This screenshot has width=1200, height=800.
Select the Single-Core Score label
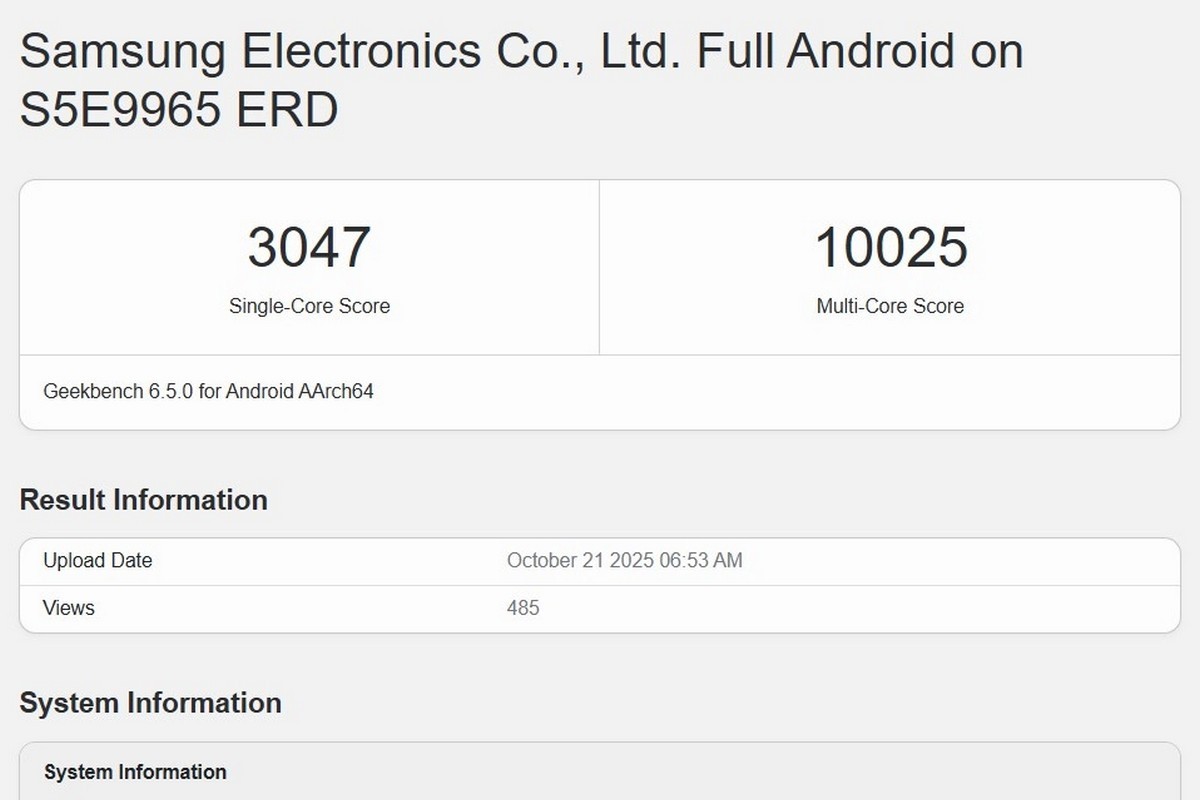coord(309,306)
